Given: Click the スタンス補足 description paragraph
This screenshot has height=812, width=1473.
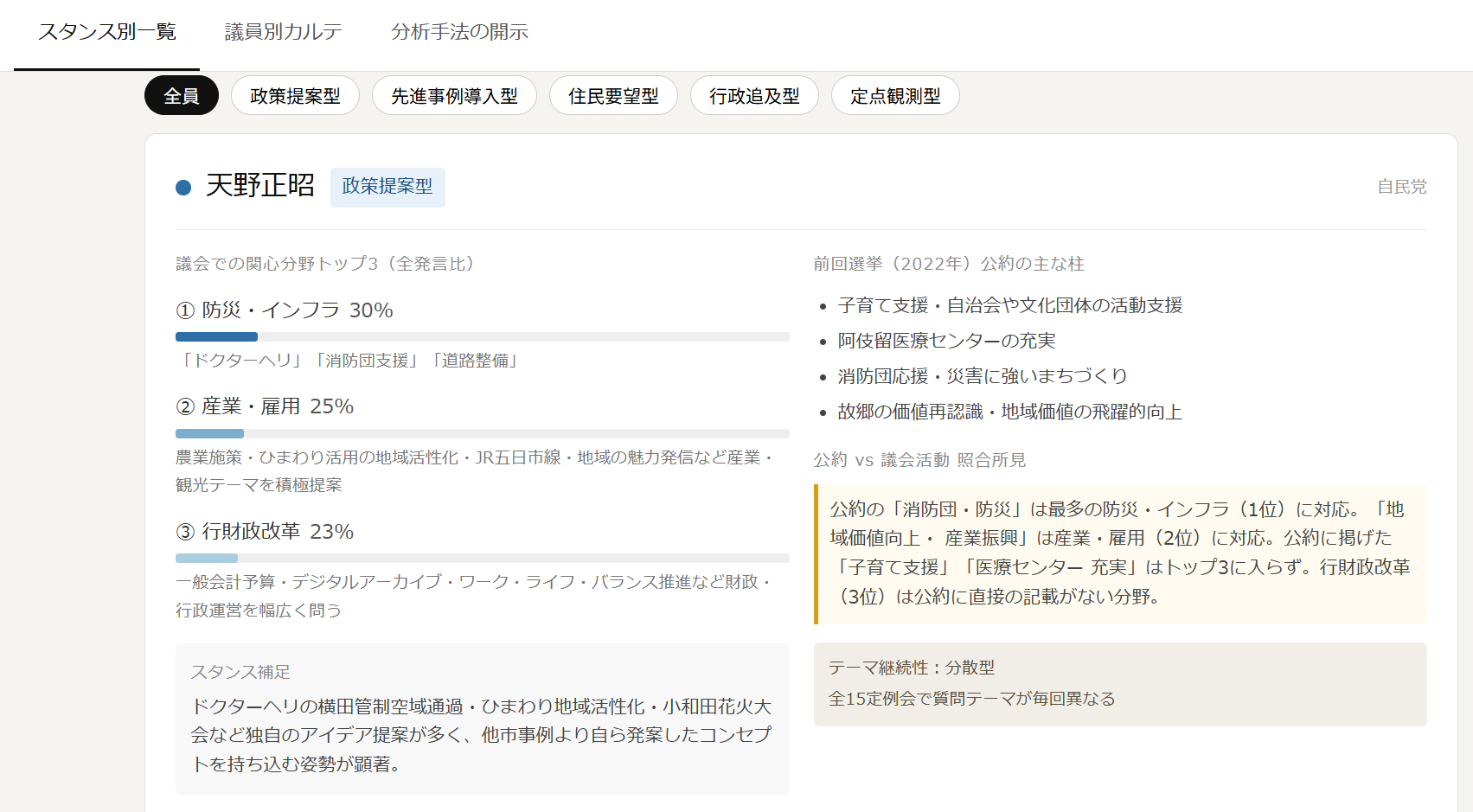Looking at the screenshot, I should [482, 735].
